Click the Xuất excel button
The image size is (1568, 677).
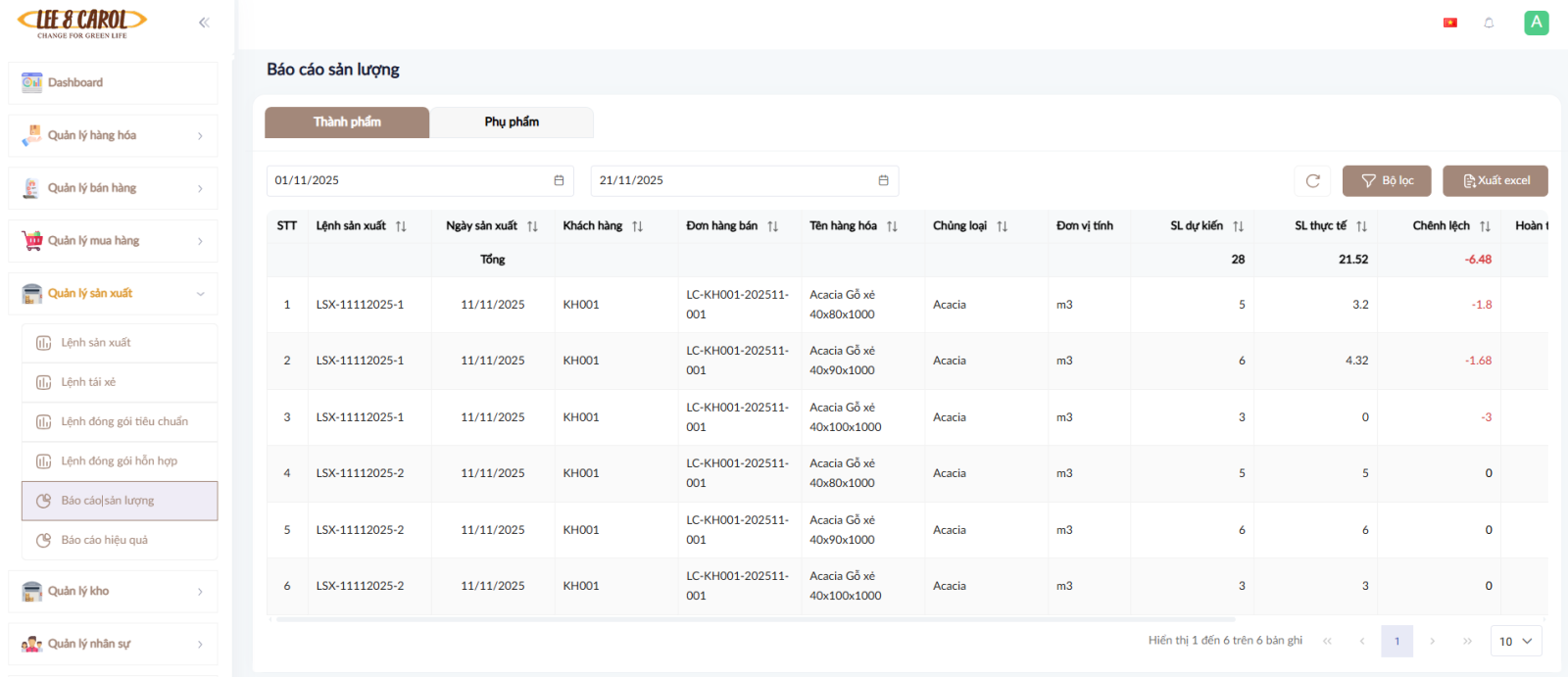click(1495, 181)
